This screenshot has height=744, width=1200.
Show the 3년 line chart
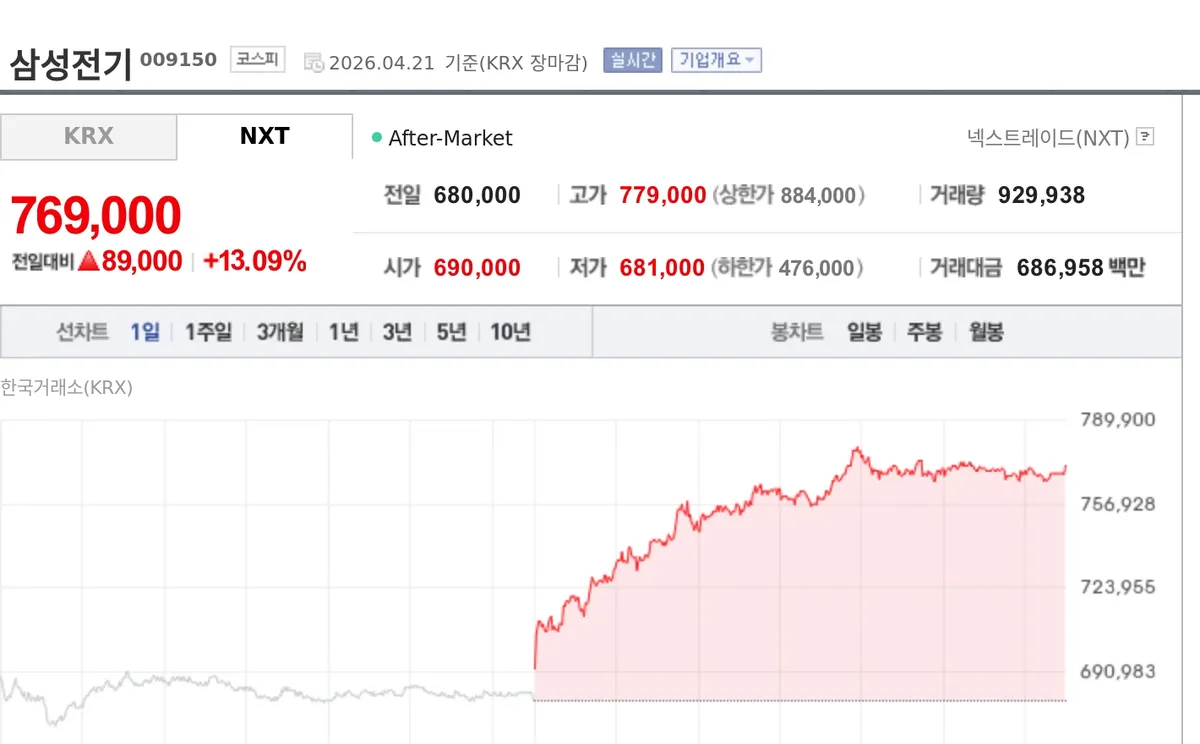click(x=397, y=332)
